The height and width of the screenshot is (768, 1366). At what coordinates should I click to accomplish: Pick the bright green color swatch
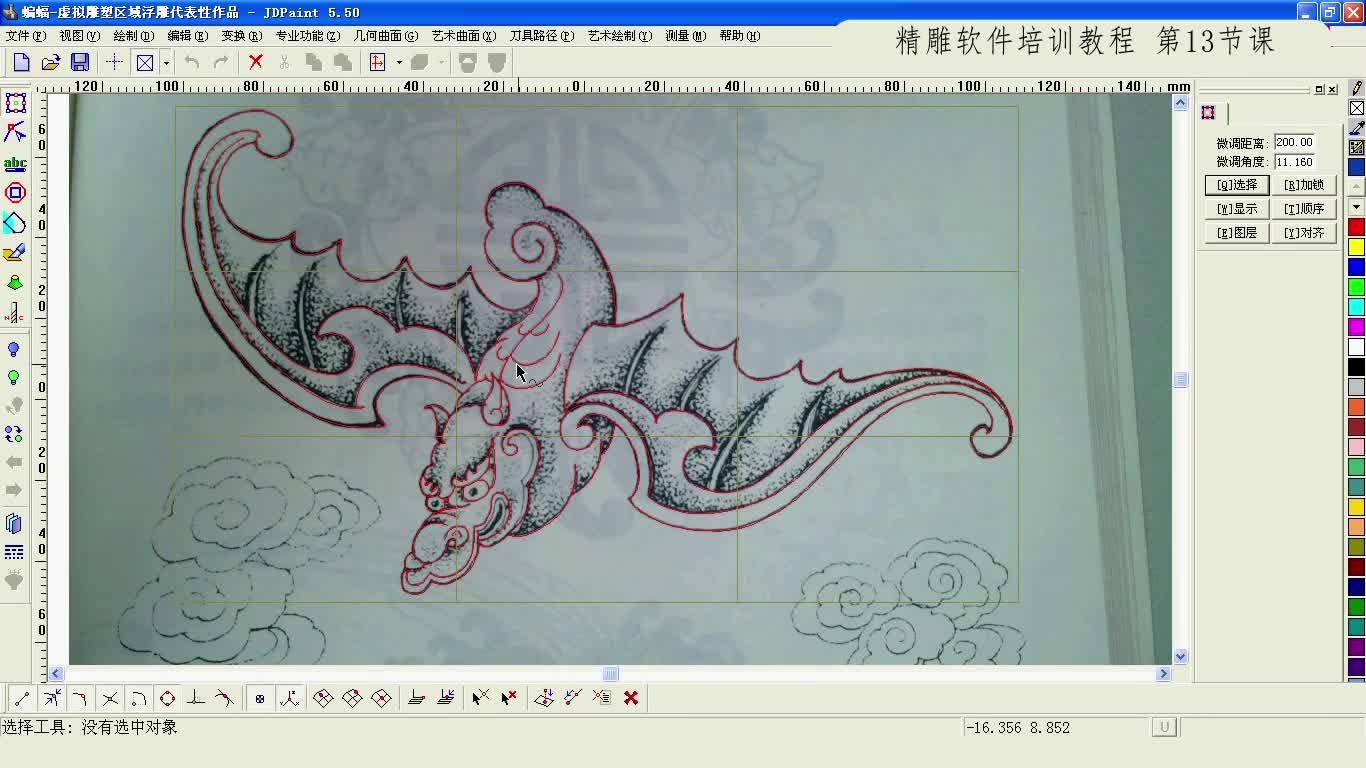click(1356, 287)
